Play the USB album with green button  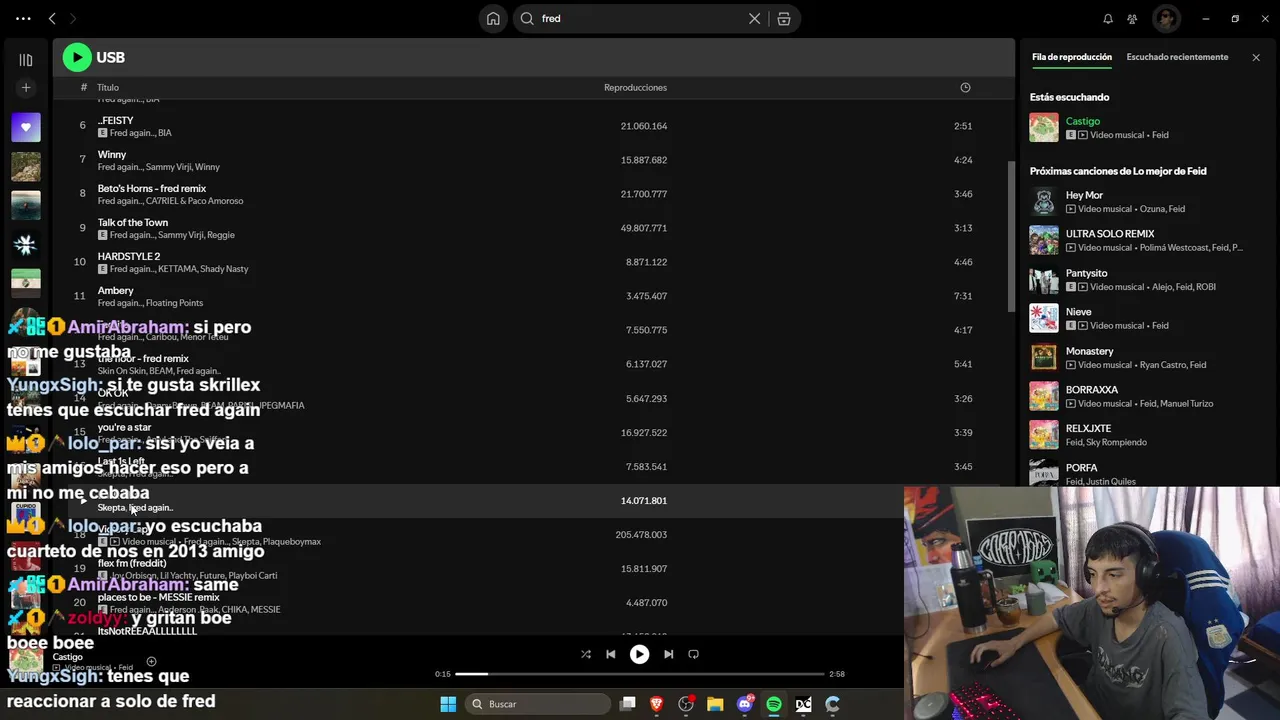pos(77,58)
